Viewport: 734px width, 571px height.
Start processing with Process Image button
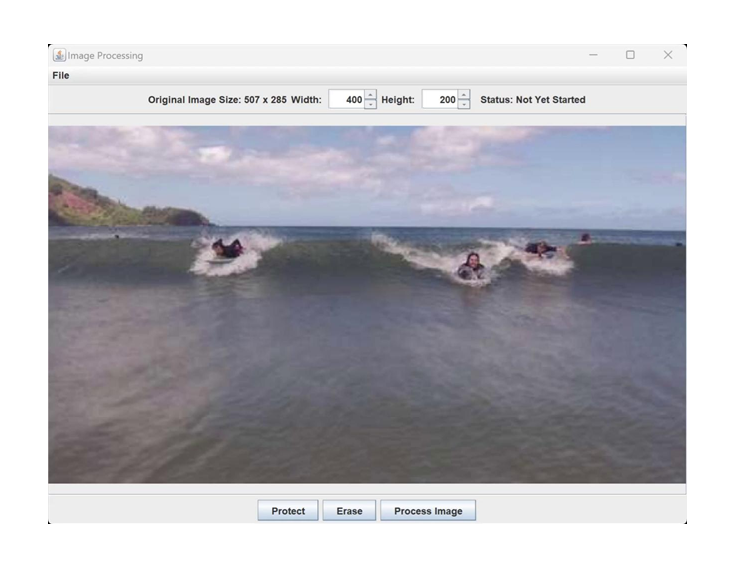tap(428, 511)
